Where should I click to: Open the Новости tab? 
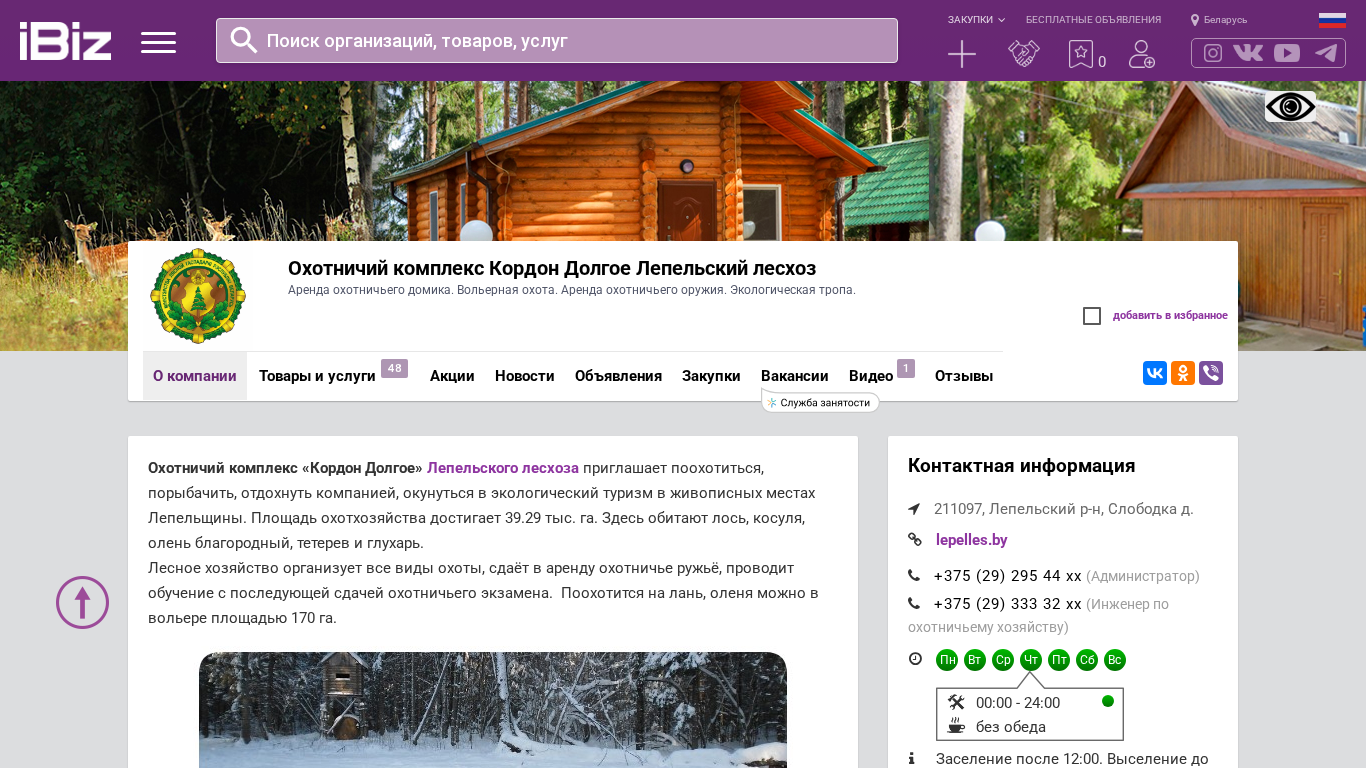point(525,376)
